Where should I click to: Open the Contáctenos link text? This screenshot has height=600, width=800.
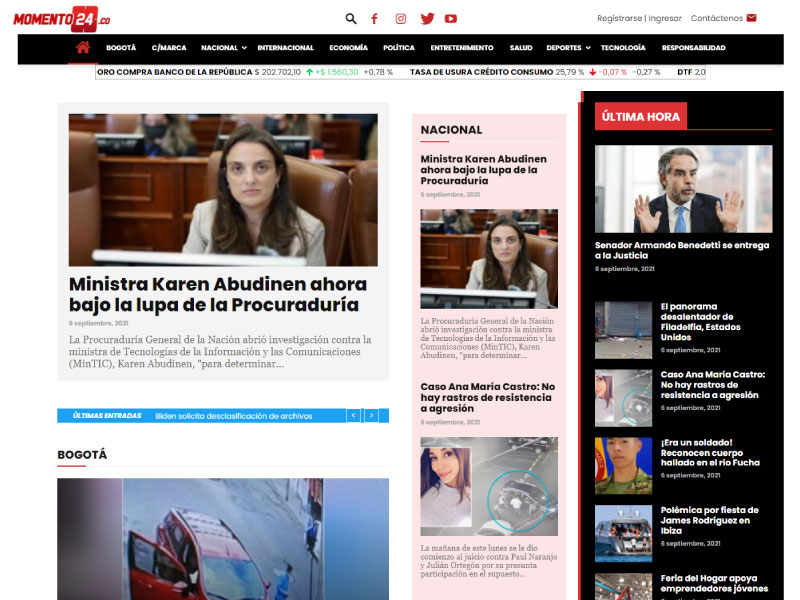click(716, 18)
